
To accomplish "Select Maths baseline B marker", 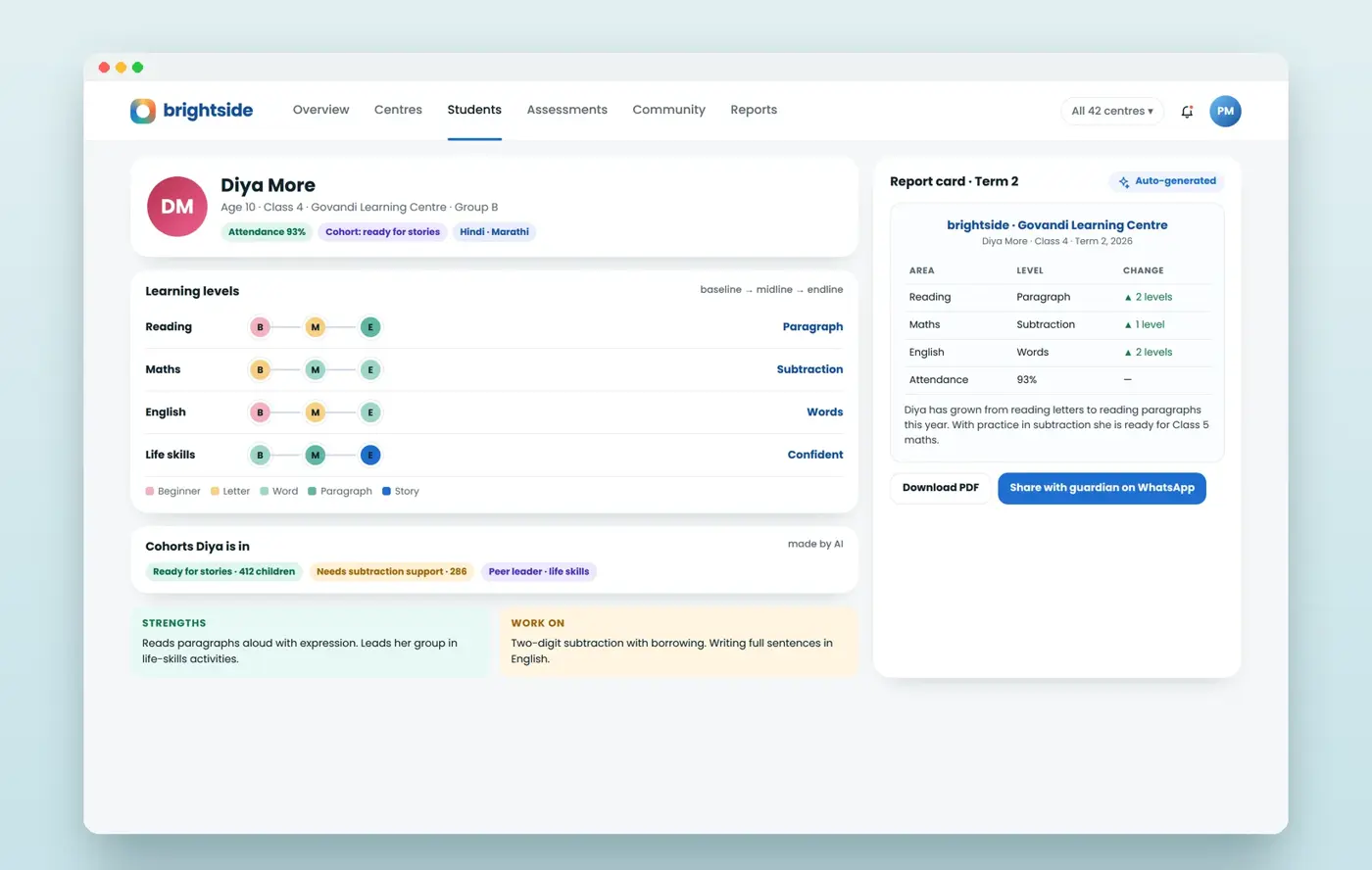I will tap(260, 370).
